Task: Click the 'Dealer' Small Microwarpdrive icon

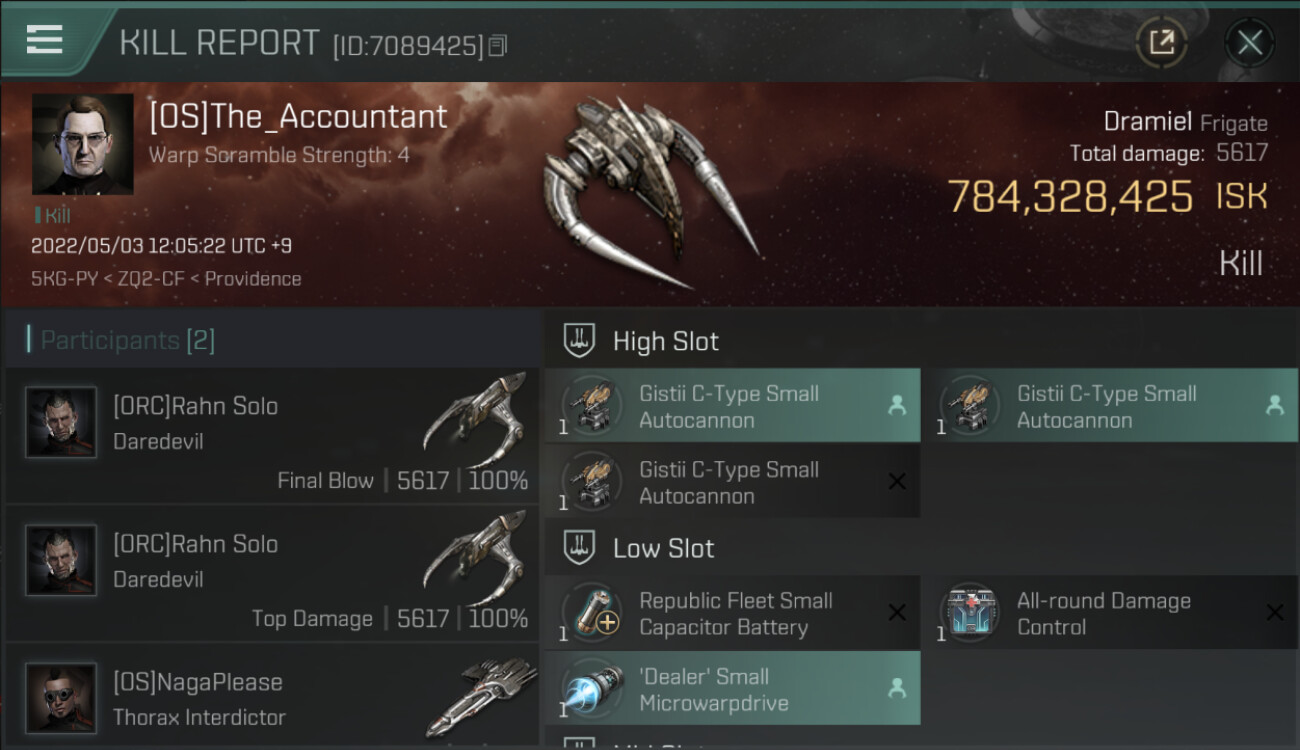Action: click(593, 689)
